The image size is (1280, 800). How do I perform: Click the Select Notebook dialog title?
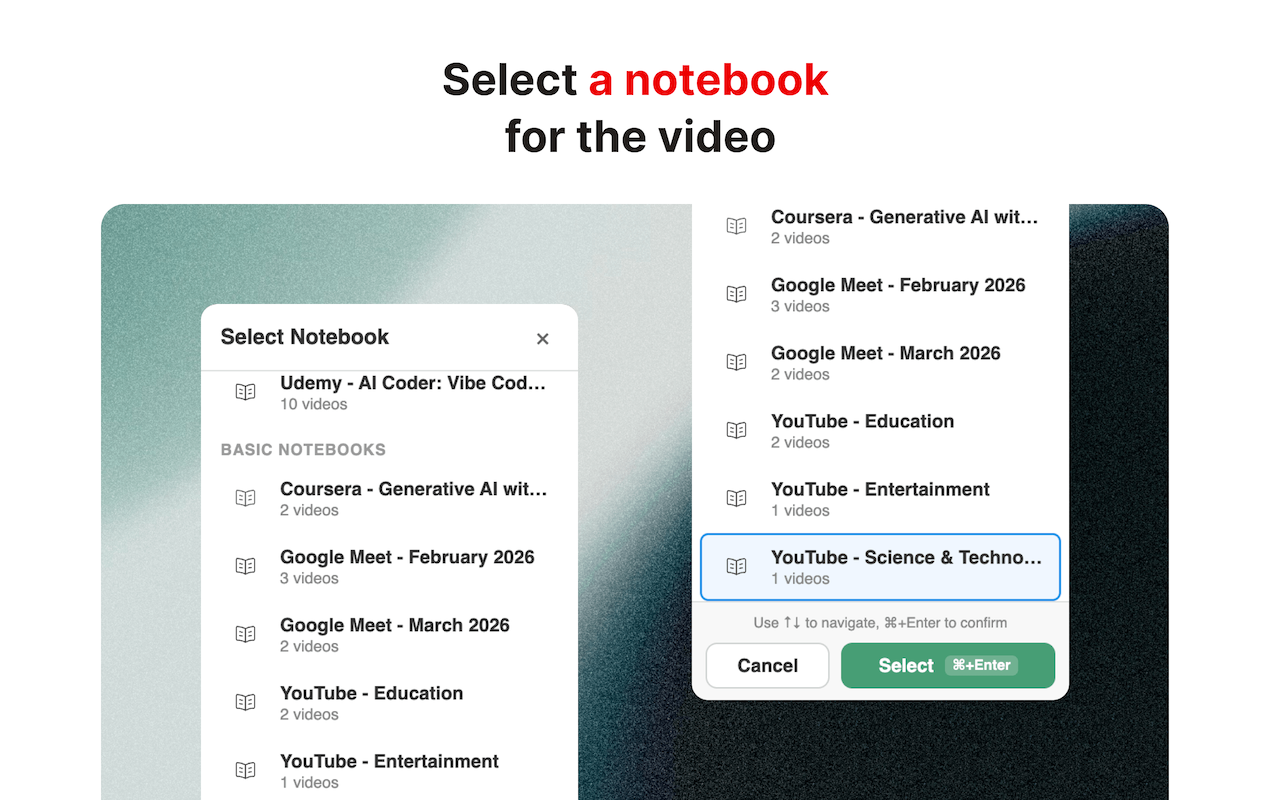tap(305, 337)
